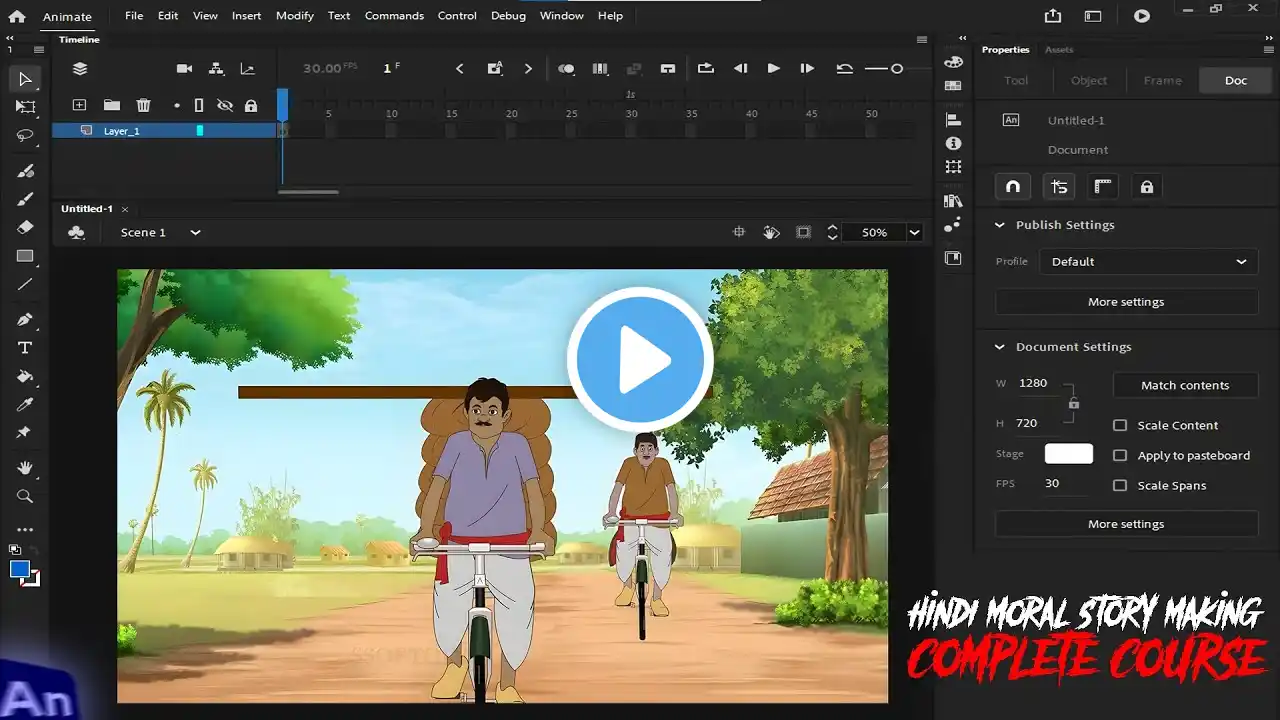This screenshot has width=1280, height=720.
Task: Activate the Hand tool
Action: pos(25,467)
